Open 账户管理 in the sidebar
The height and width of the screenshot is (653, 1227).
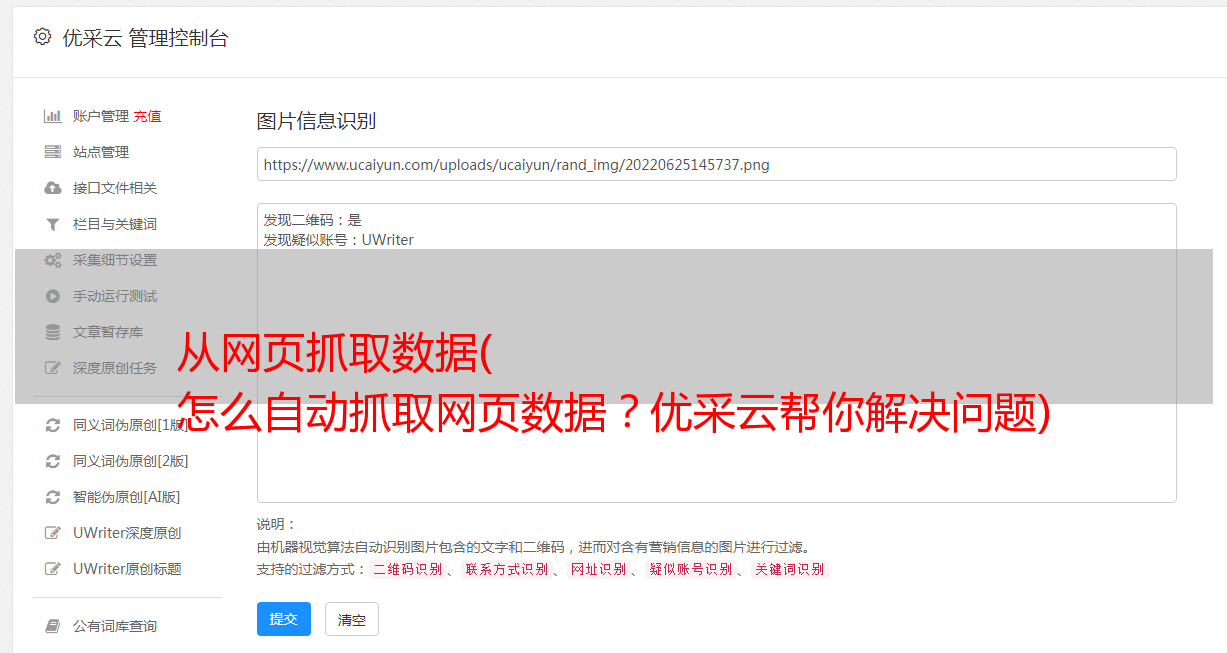pyautogui.click(x=101, y=116)
